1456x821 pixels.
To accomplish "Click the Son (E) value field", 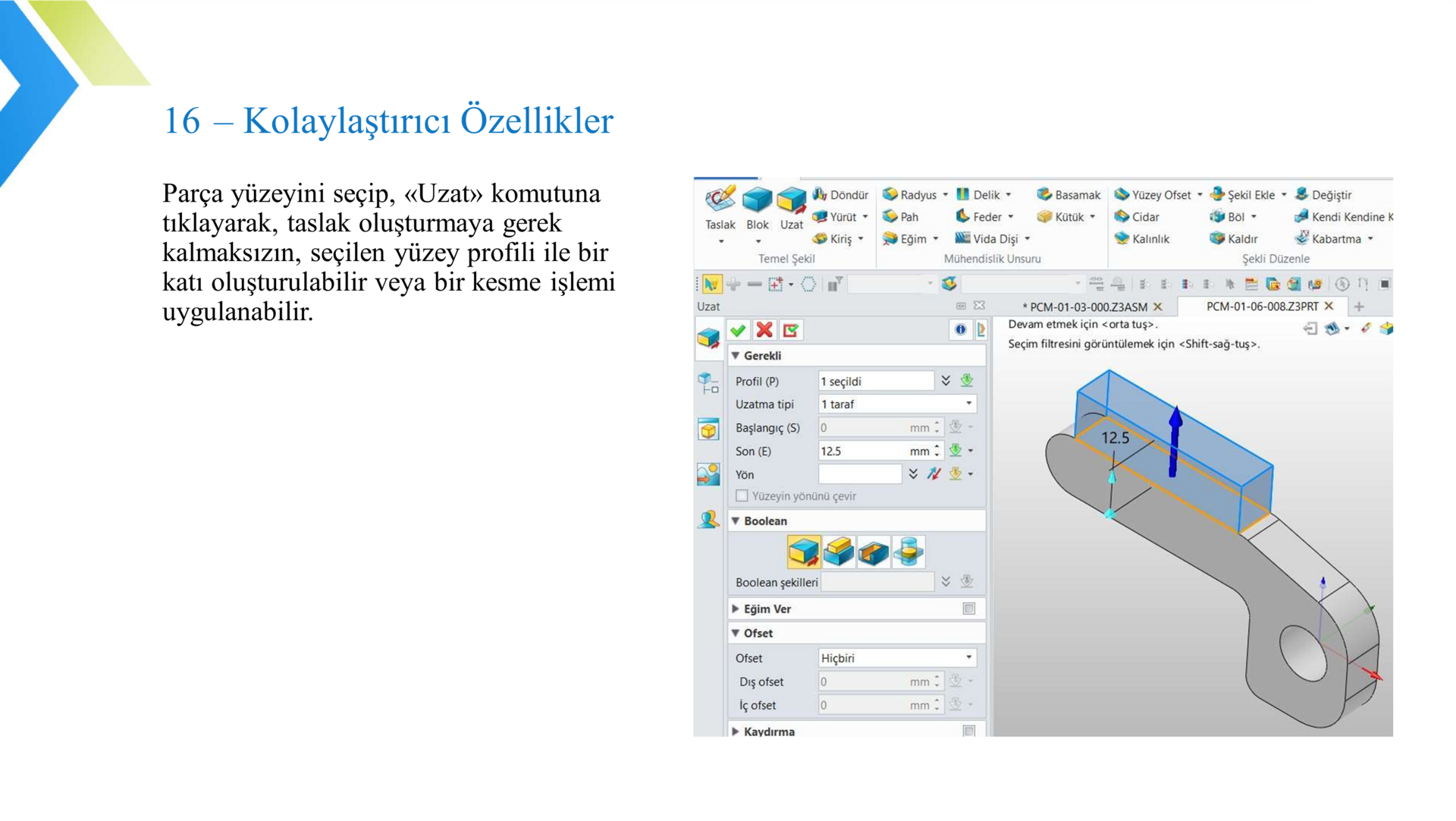I will [x=863, y=451].
